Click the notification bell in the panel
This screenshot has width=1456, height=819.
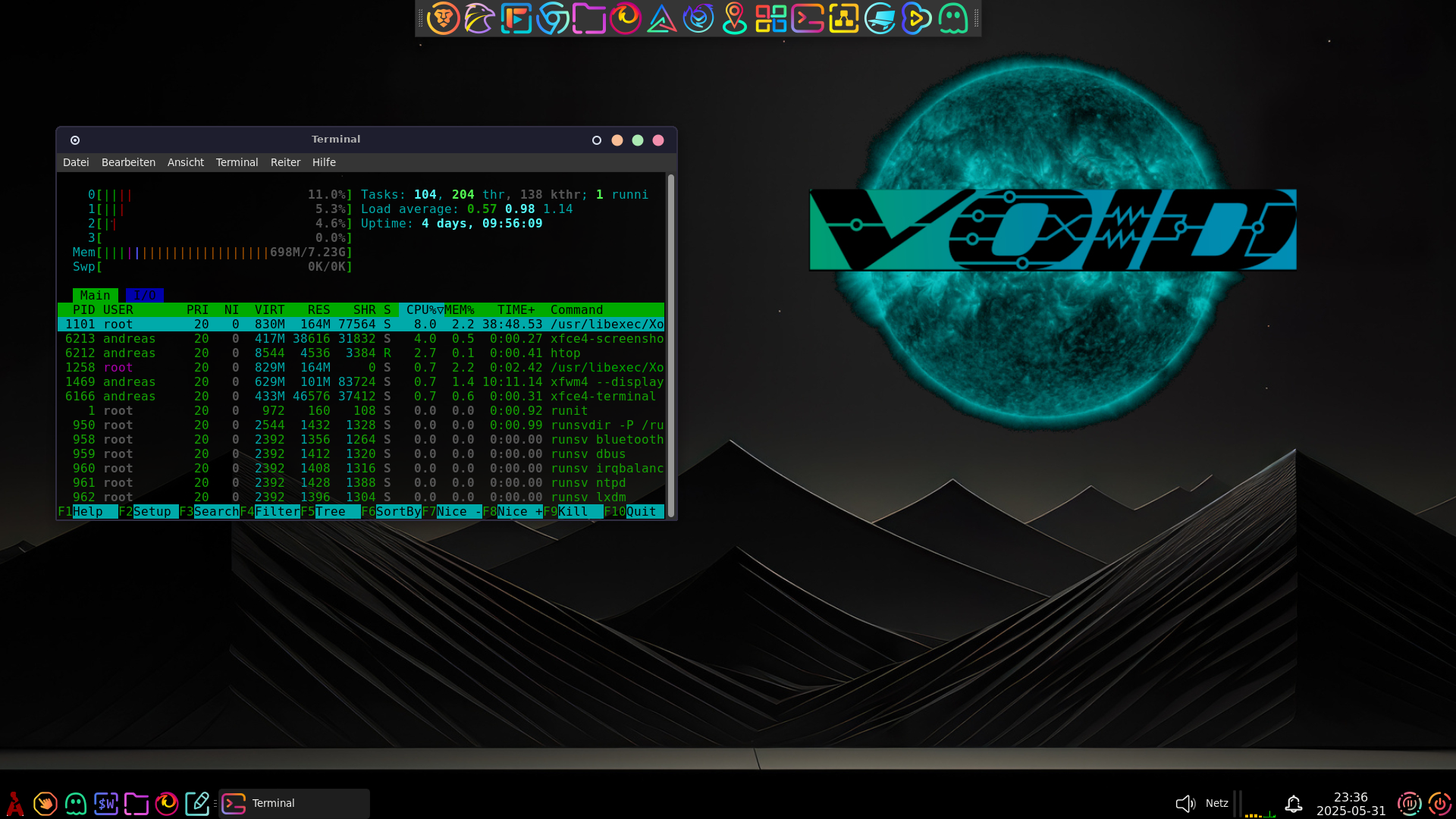tap(1294, 803)
